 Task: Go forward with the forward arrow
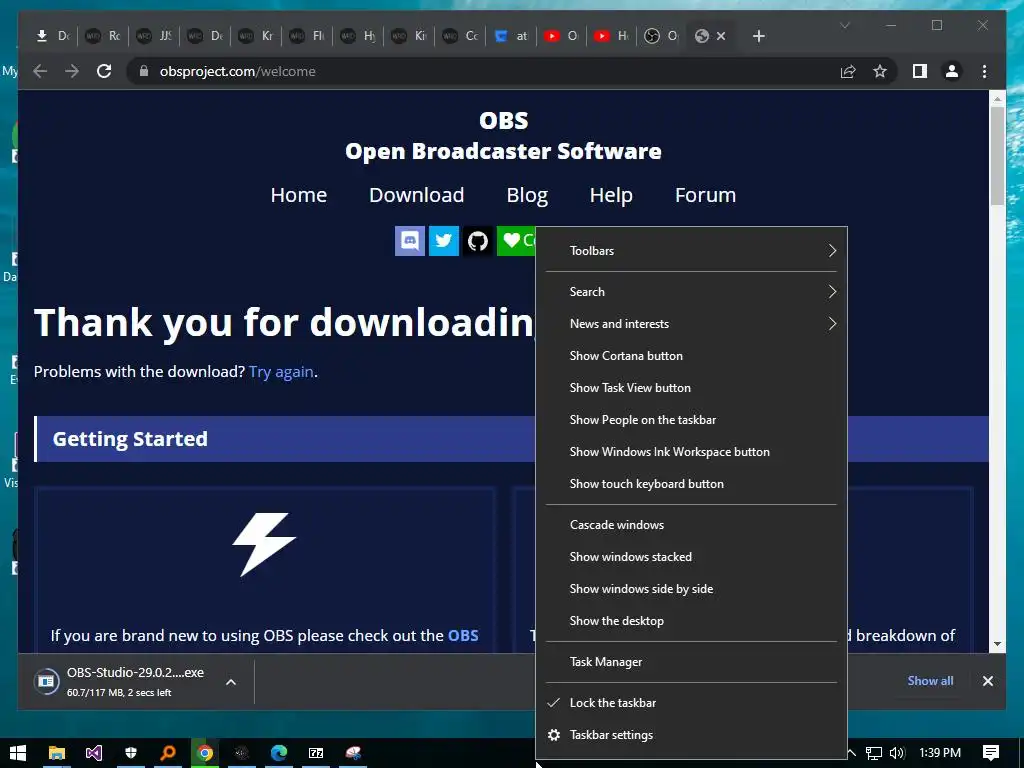[x=72, y=71]
